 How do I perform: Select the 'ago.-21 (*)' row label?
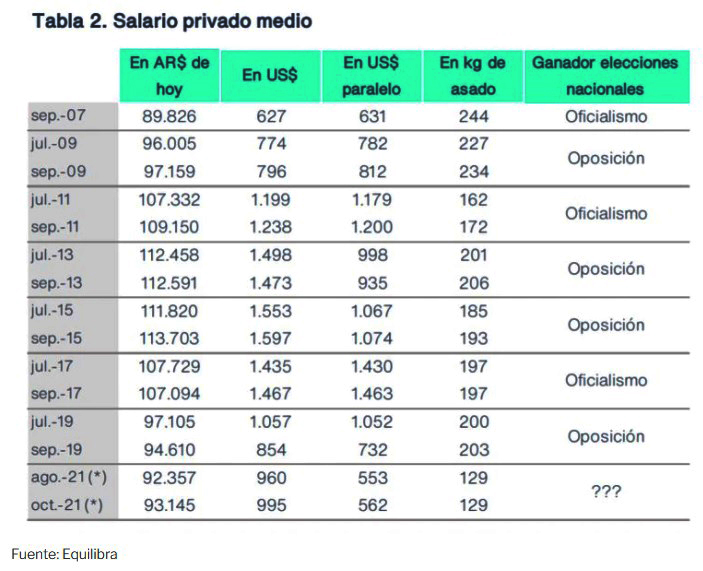point(66,478)
